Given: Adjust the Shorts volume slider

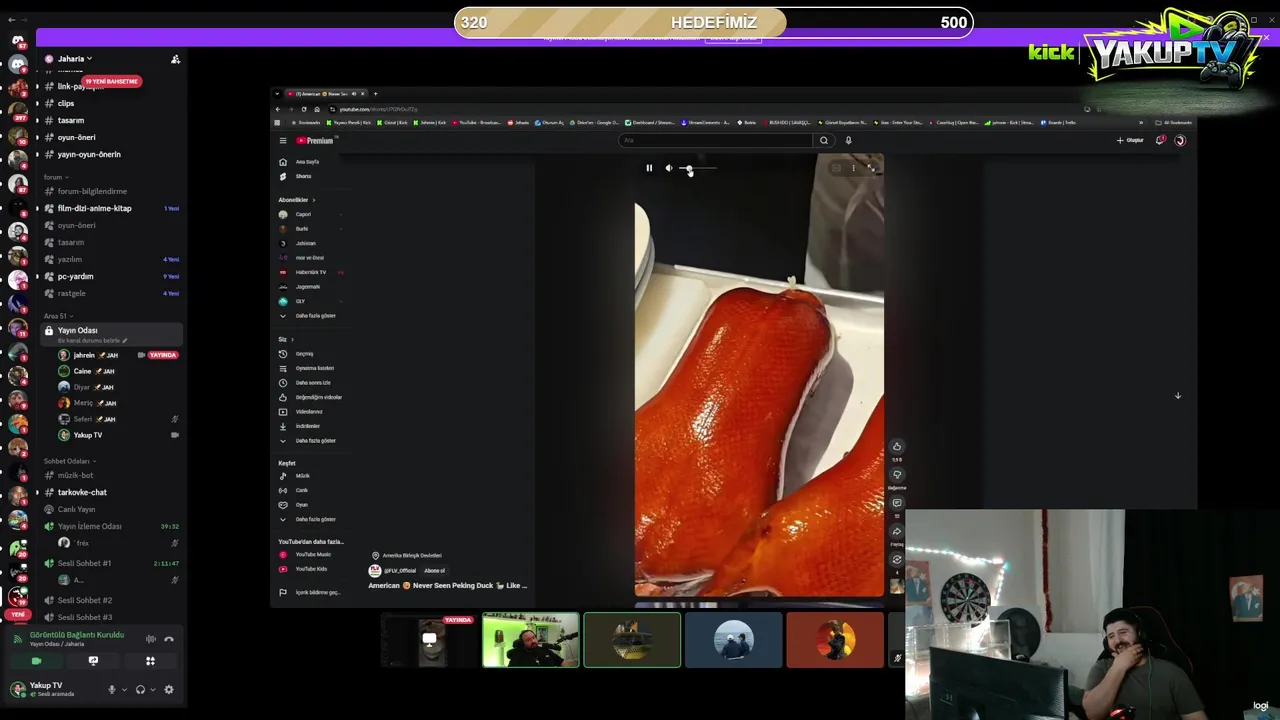Looking at the screenshot, I should pyautogui.click(x=698, y=168).
